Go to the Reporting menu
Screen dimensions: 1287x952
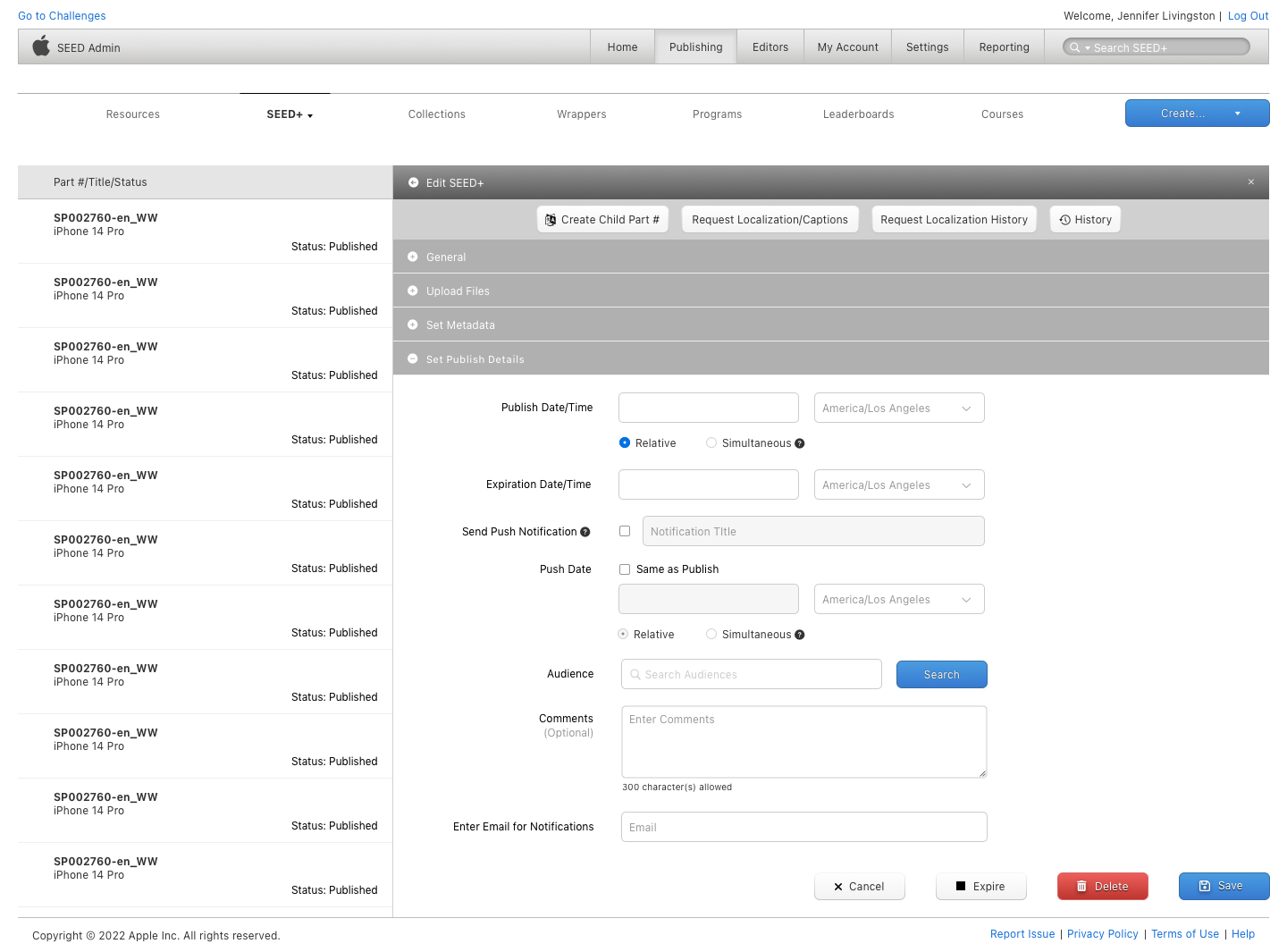(1004, 47)
